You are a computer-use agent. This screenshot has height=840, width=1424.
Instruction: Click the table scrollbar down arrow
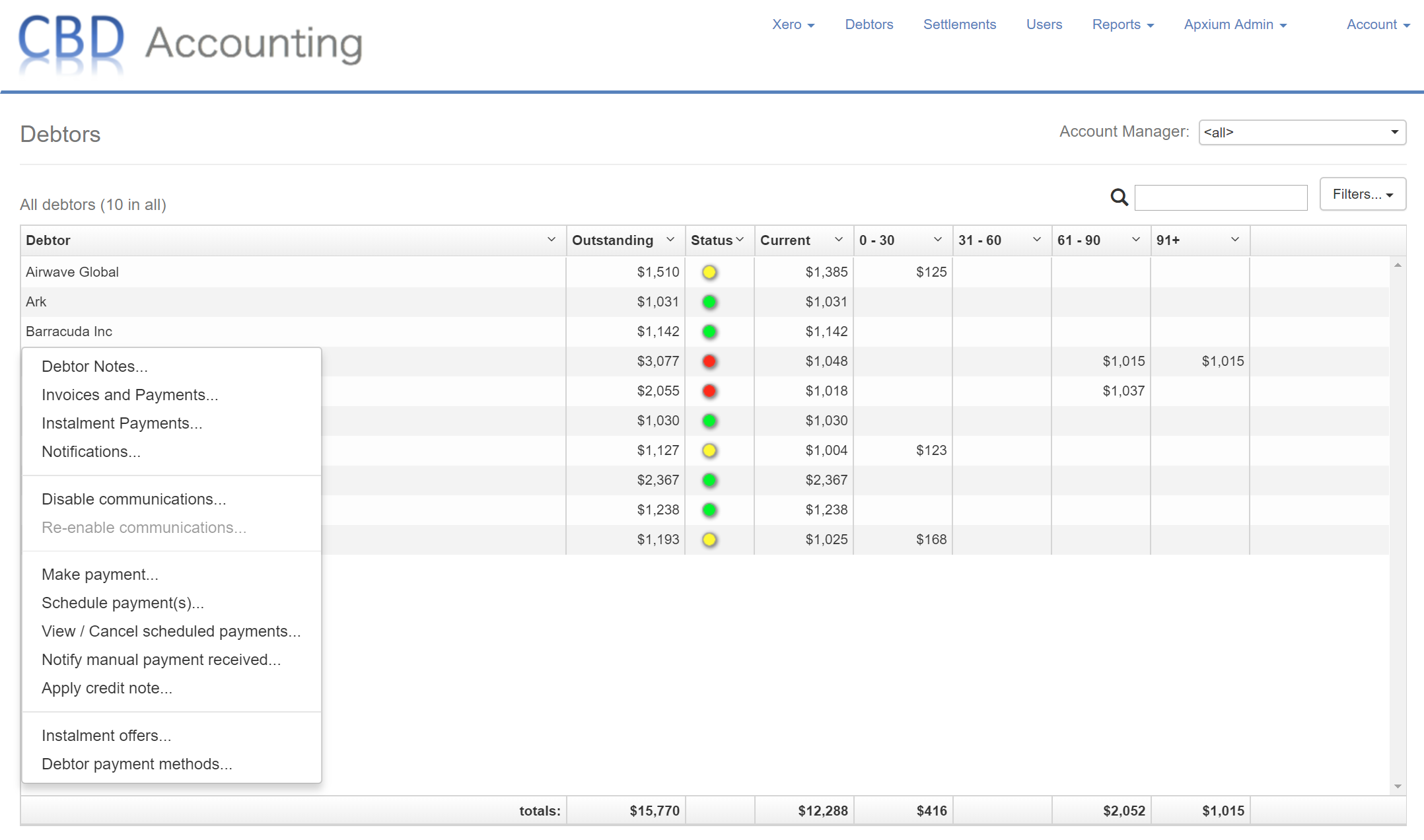[x=1398, y=786]
